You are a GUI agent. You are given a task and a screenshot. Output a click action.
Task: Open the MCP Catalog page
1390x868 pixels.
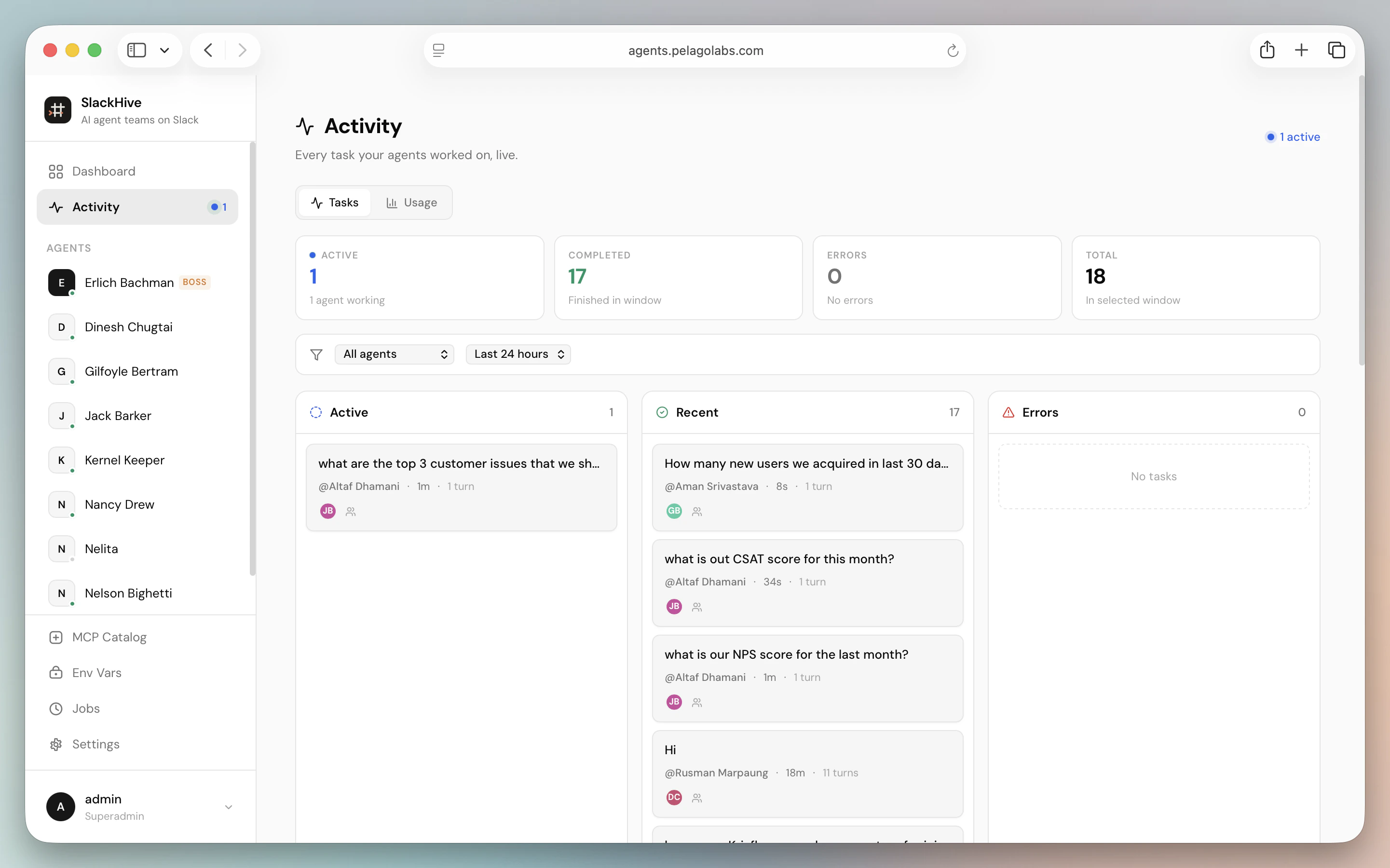pyautogui.click(x=137, y=637)
